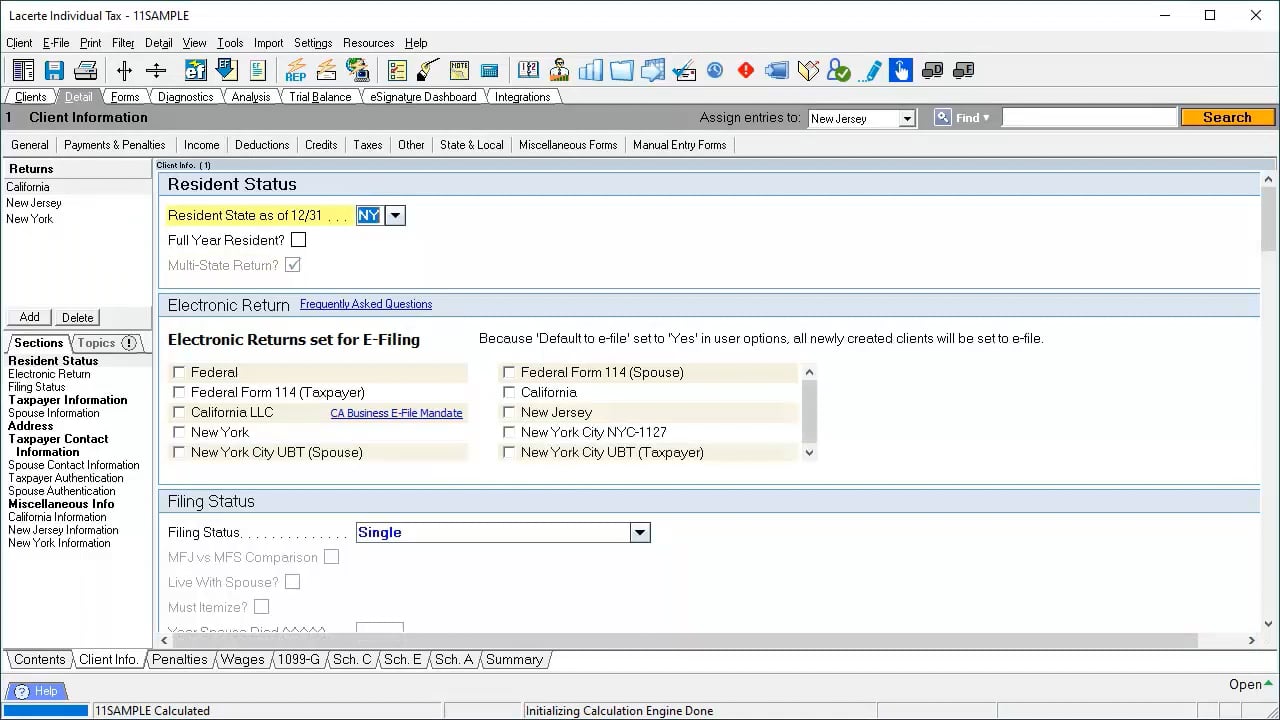Go to Taxpayer Information section
1280x720 pixels.
68,400
